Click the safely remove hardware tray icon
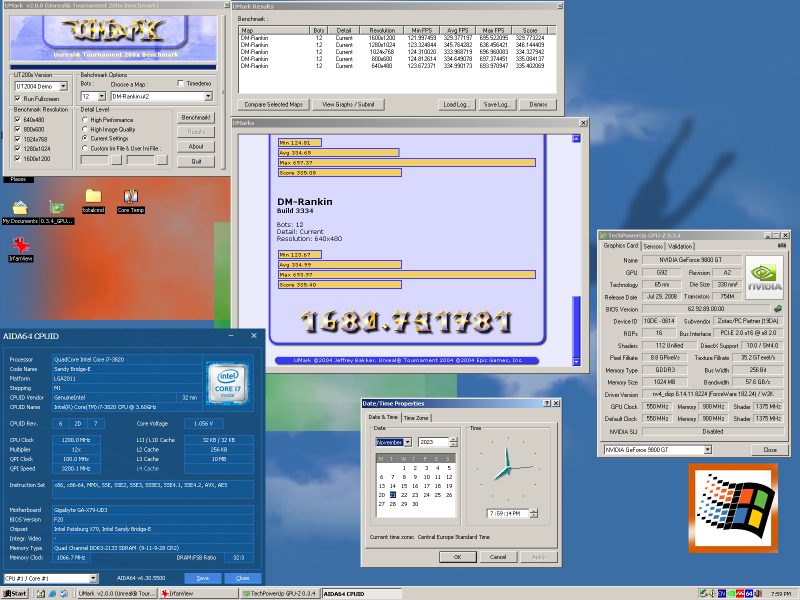 tap(703, 593)
